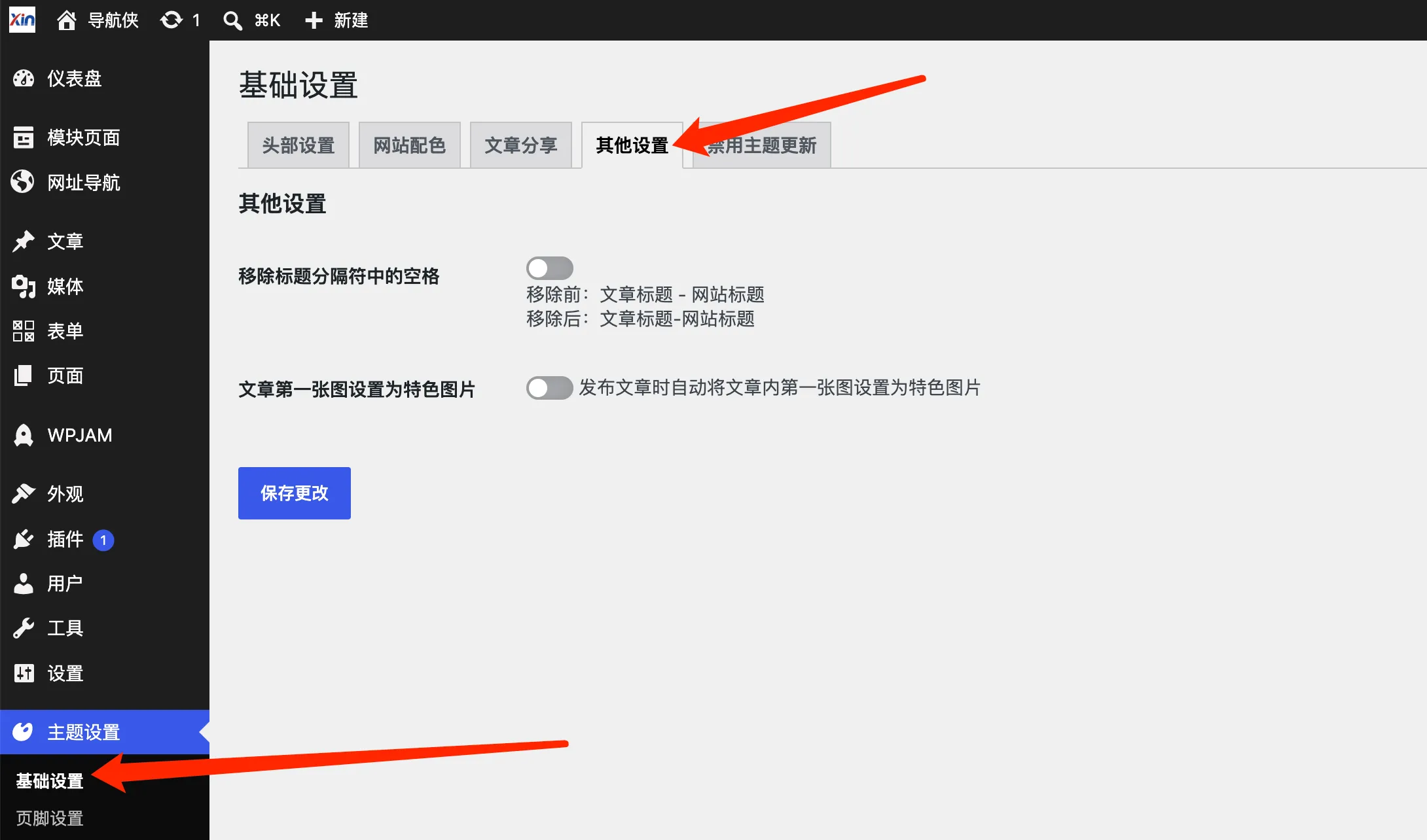Click the ⌘K search shortcut label
Image resolution: width=1427 pixels, height=840 pixels.
coord(267,20)
